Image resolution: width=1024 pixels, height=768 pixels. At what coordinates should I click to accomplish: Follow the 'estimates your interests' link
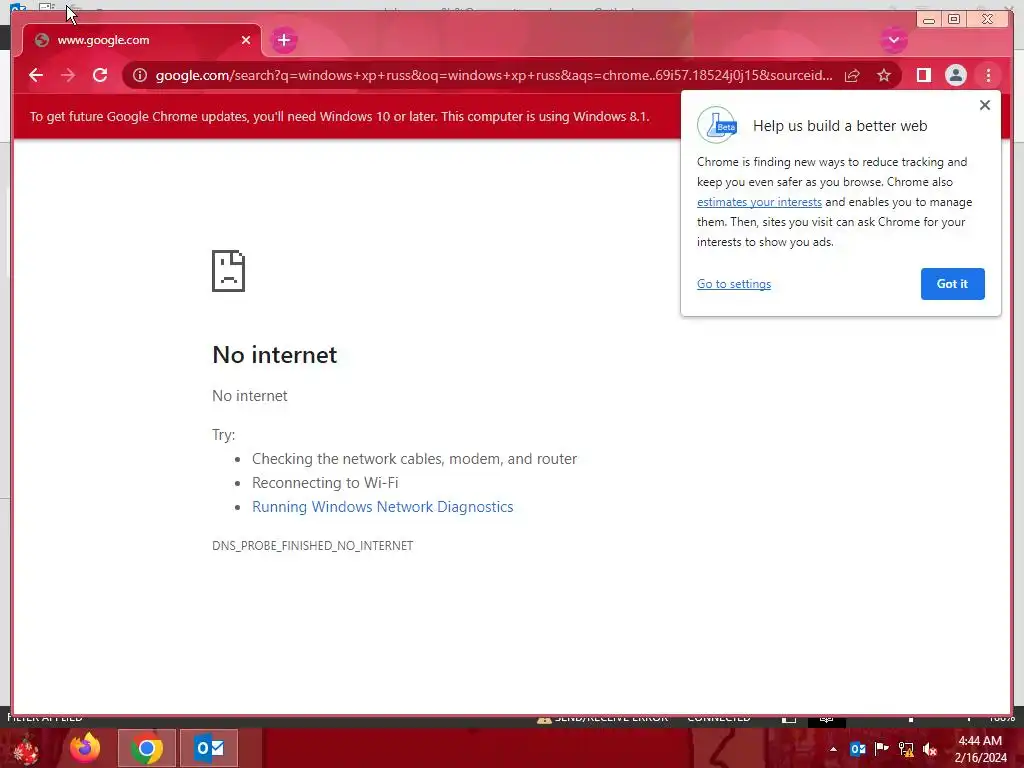click(x=759, y=202)
